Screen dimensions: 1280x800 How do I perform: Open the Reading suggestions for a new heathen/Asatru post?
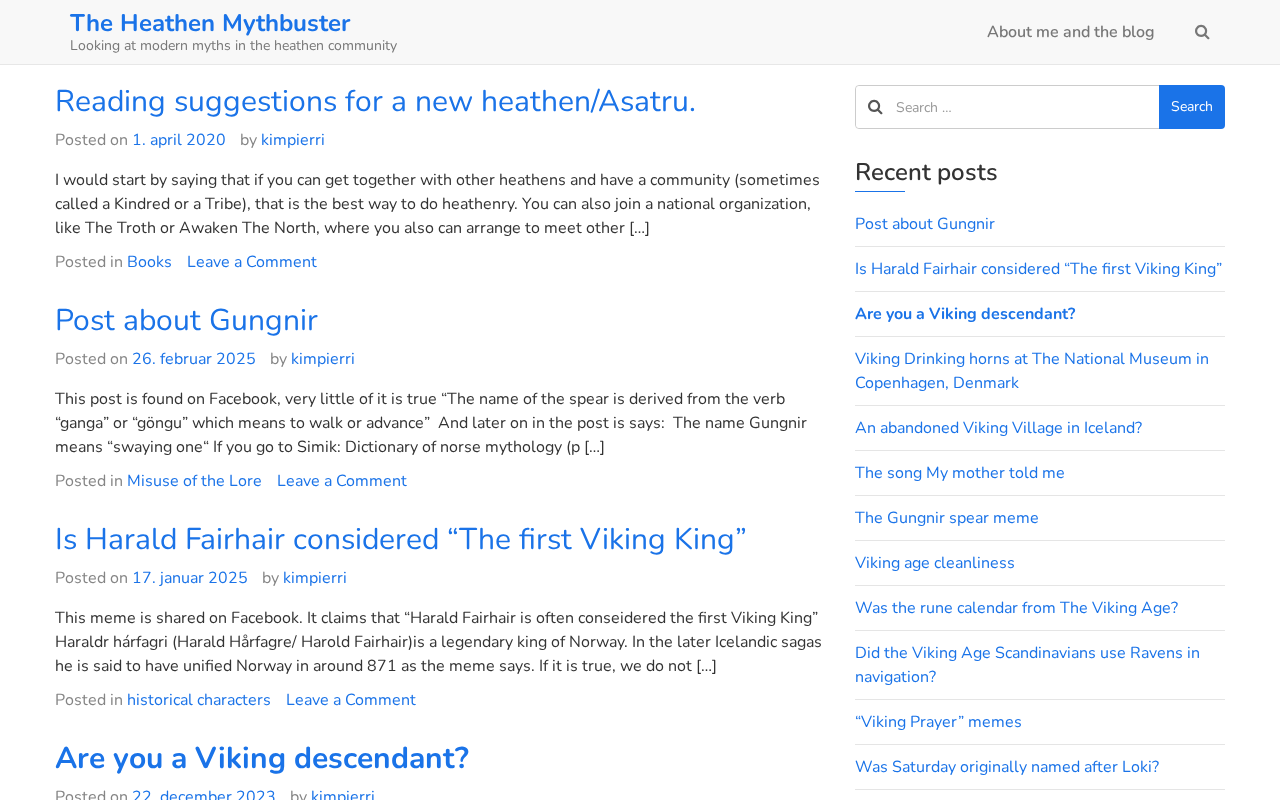pos(375,101)
